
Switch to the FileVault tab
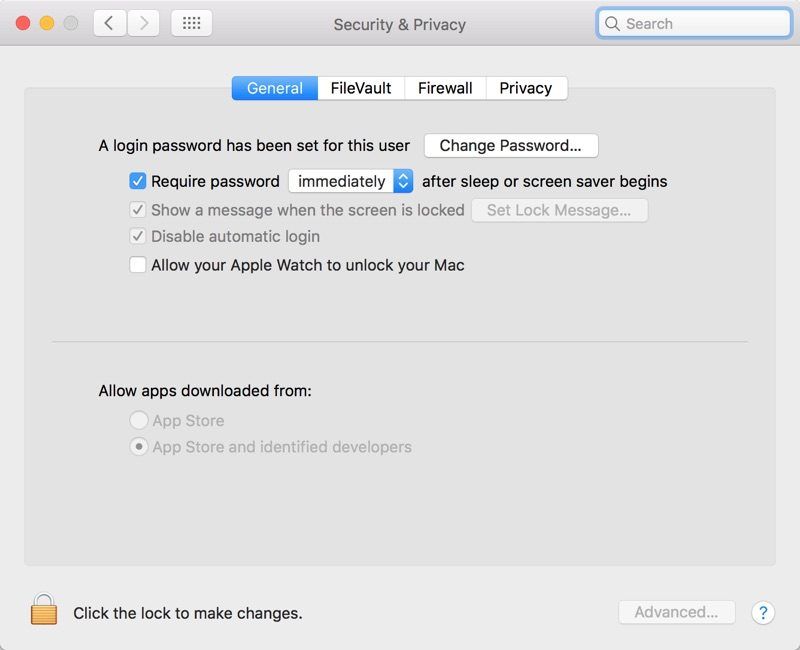pos(361,88)
